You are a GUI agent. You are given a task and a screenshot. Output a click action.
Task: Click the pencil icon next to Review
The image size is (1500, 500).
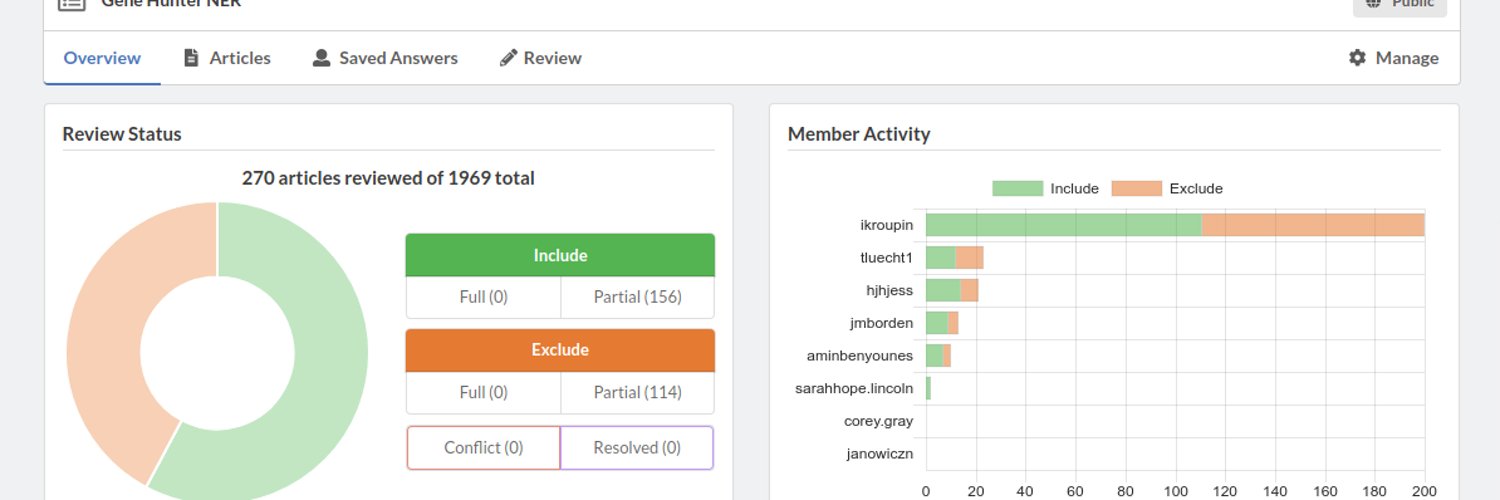pos(508,58)
